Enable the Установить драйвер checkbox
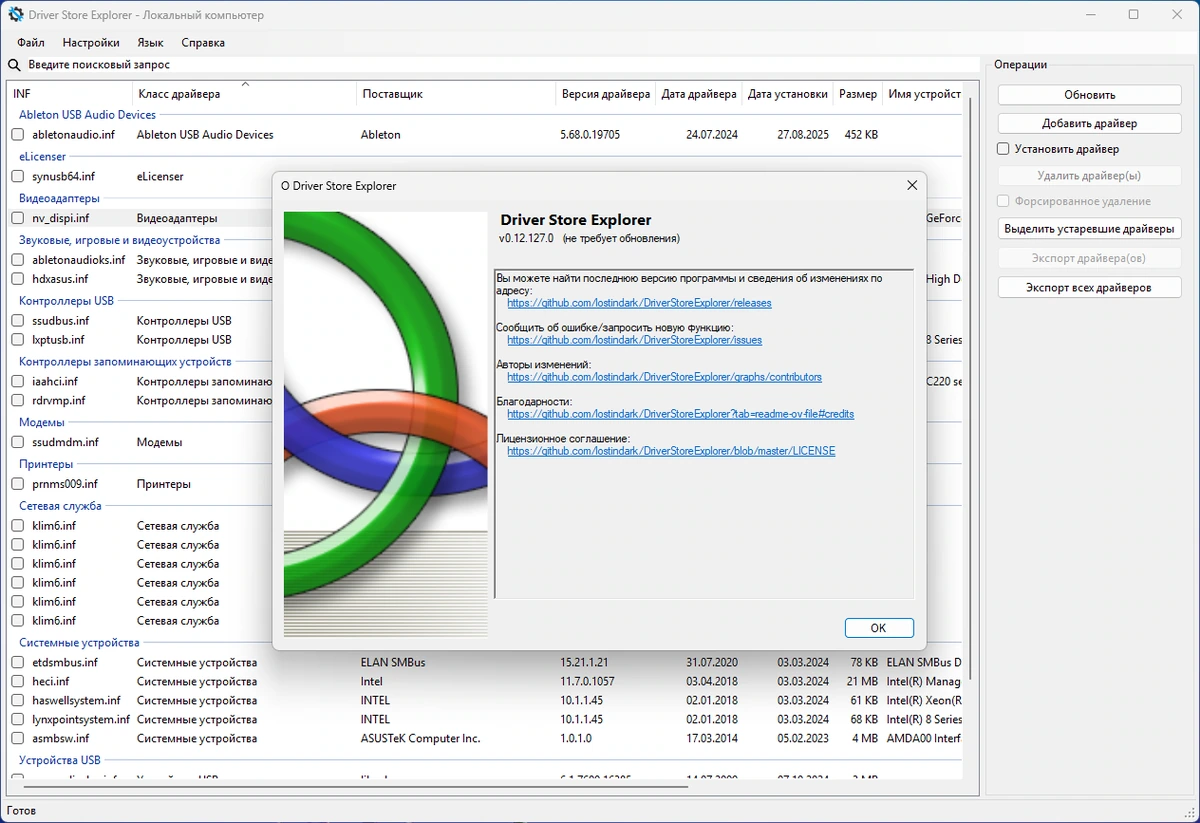 [x=1003, y=149]
